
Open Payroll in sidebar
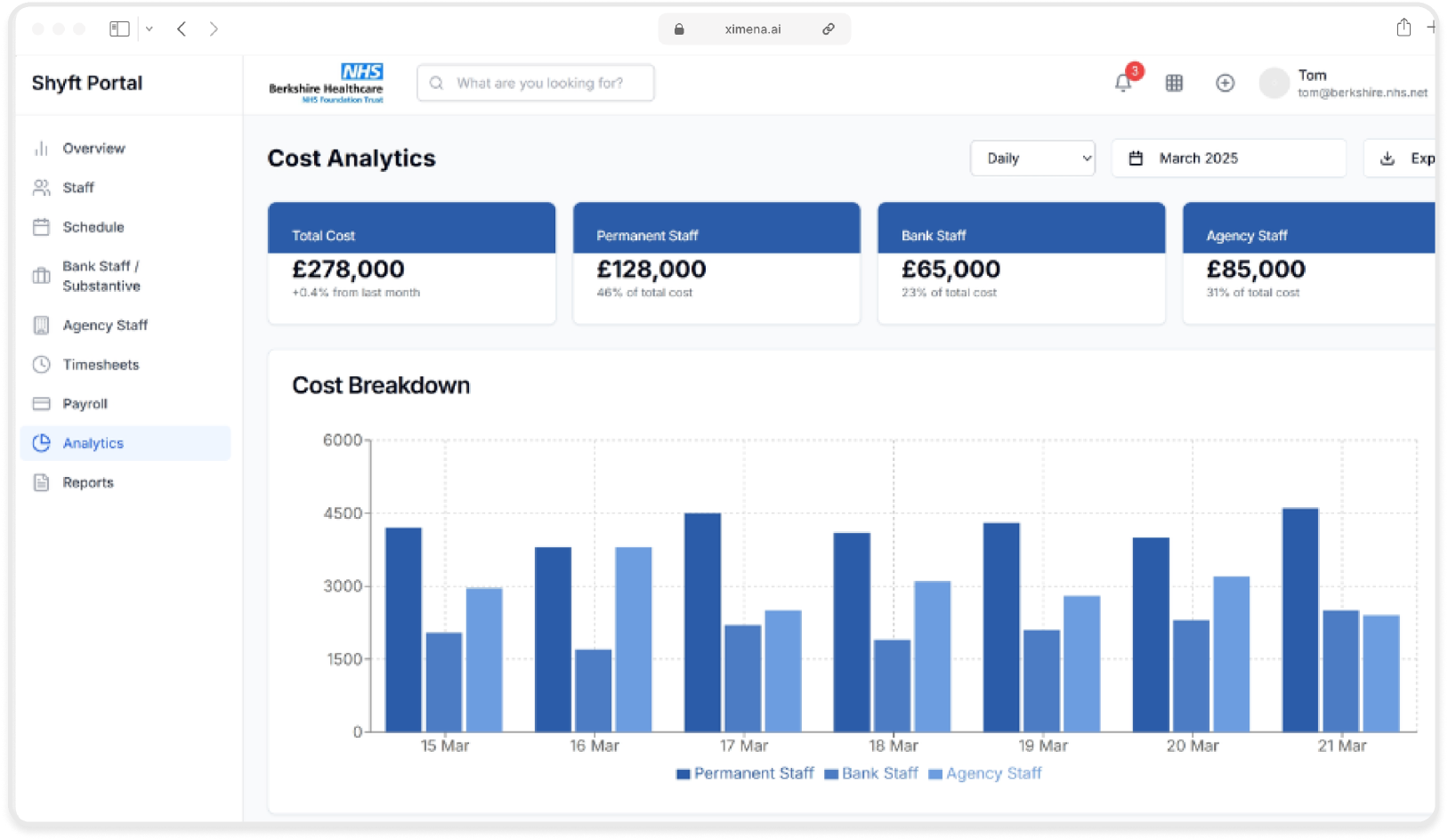125,404
